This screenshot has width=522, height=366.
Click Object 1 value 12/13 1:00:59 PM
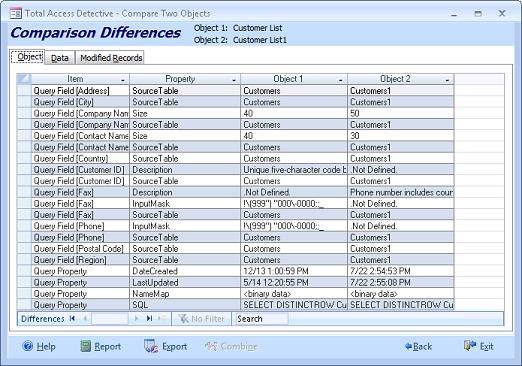[x=294, y=271]
